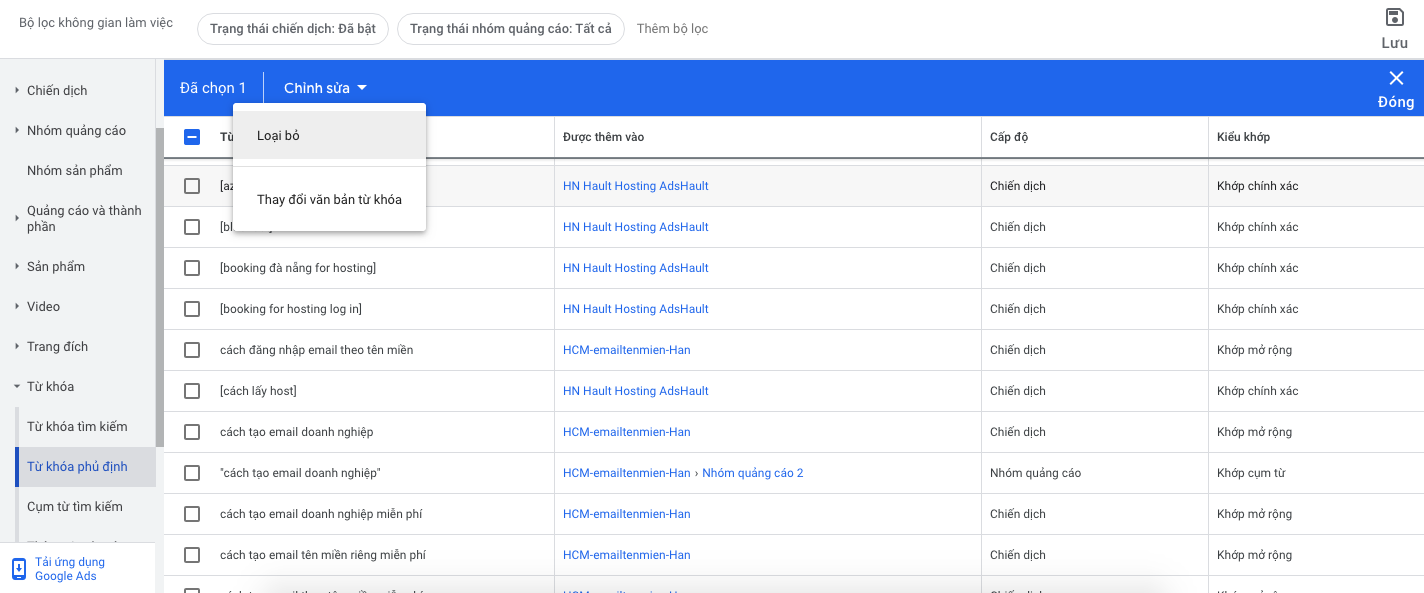Click the Lưu save icon

[1394, 18]
